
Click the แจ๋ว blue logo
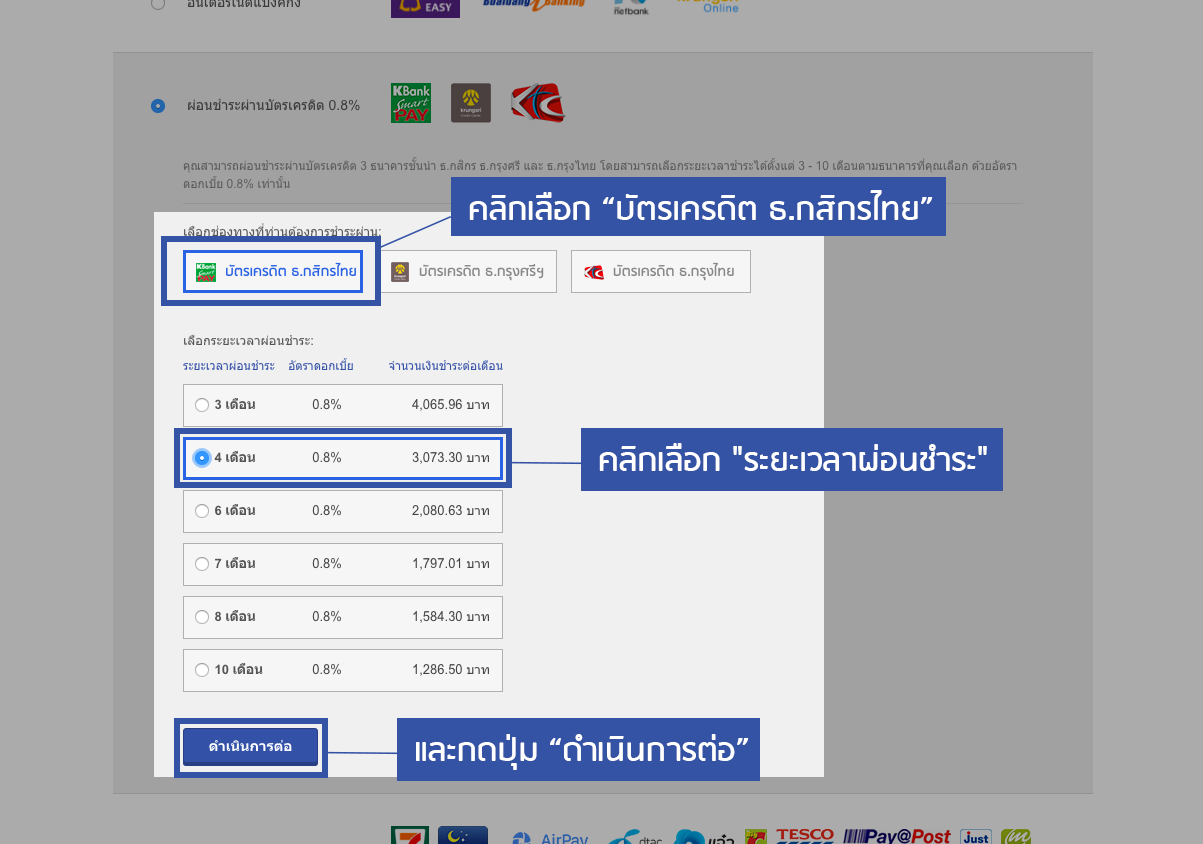tap(705, 838)
